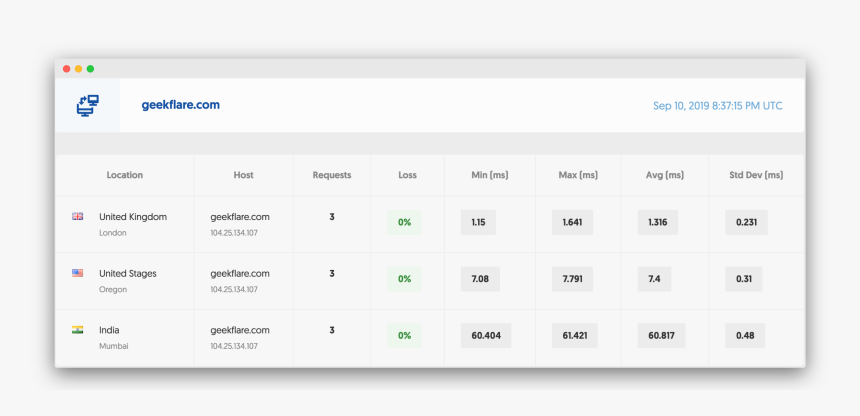
Task: Sort by the Host column header
Action: [x=243, y=175]
